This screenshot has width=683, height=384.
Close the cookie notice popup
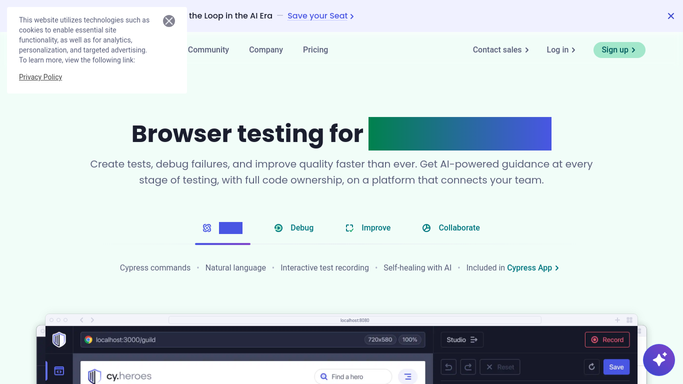pyautogui.click(x=169, y=21)
